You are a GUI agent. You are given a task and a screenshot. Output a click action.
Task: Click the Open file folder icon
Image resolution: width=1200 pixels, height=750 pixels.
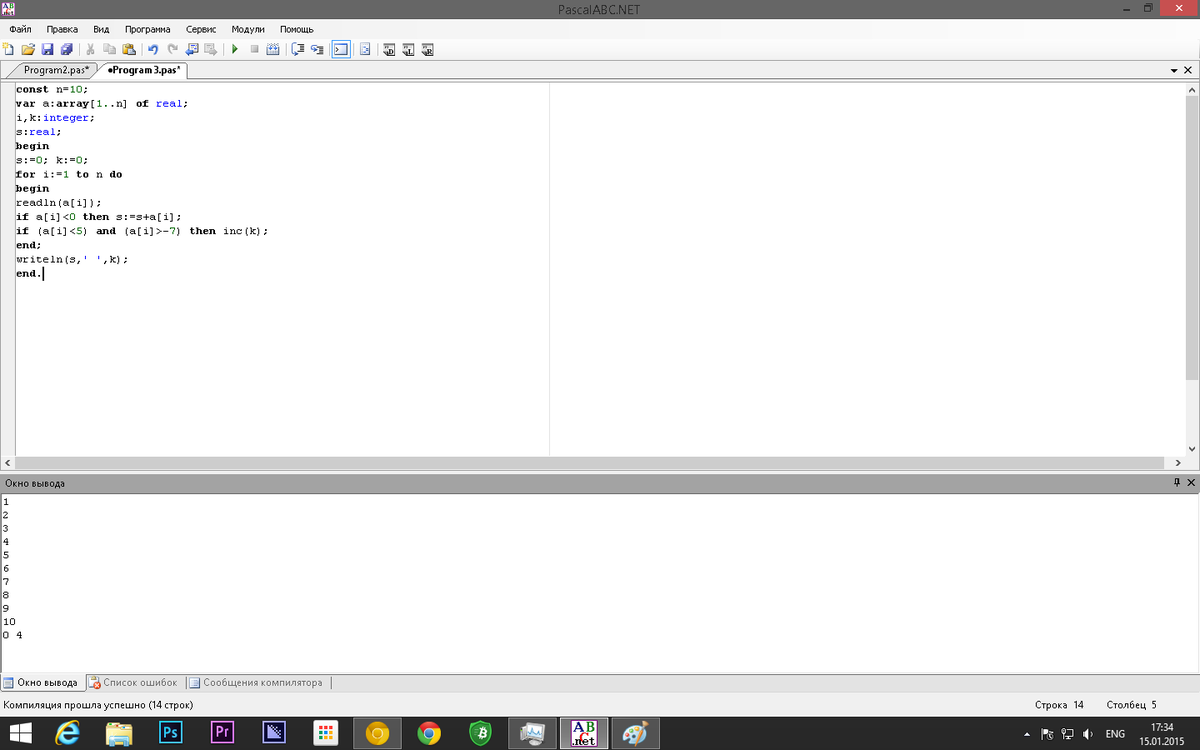(x=28, y=49)
